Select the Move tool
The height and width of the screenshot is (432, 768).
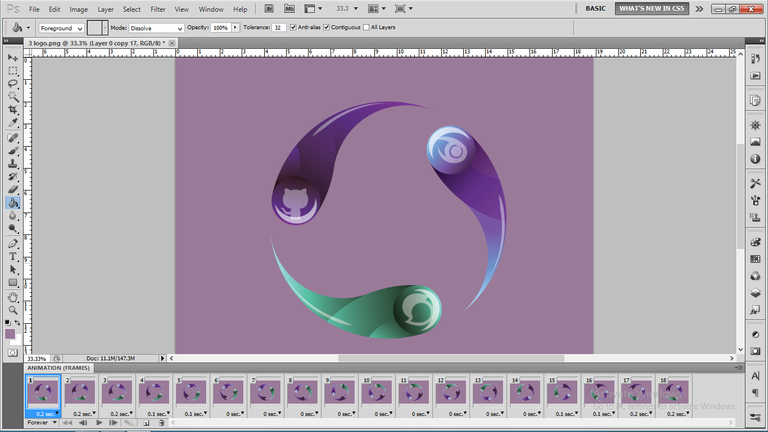point(13,58)
